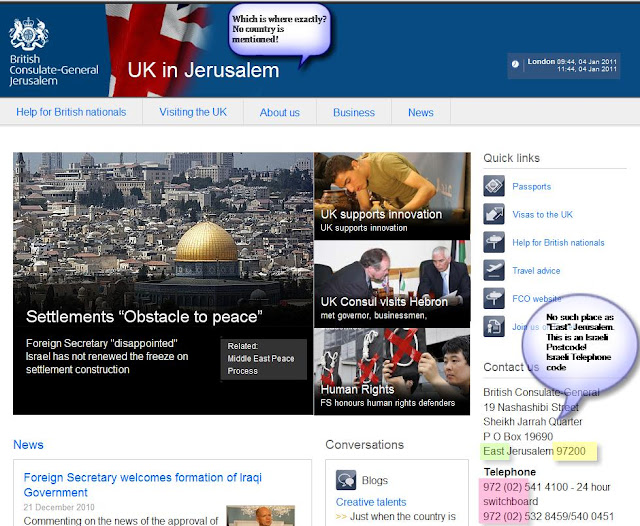Visit the FCO website link
Image resolution: width=640 pixels, height=526 pixels.
536,299
